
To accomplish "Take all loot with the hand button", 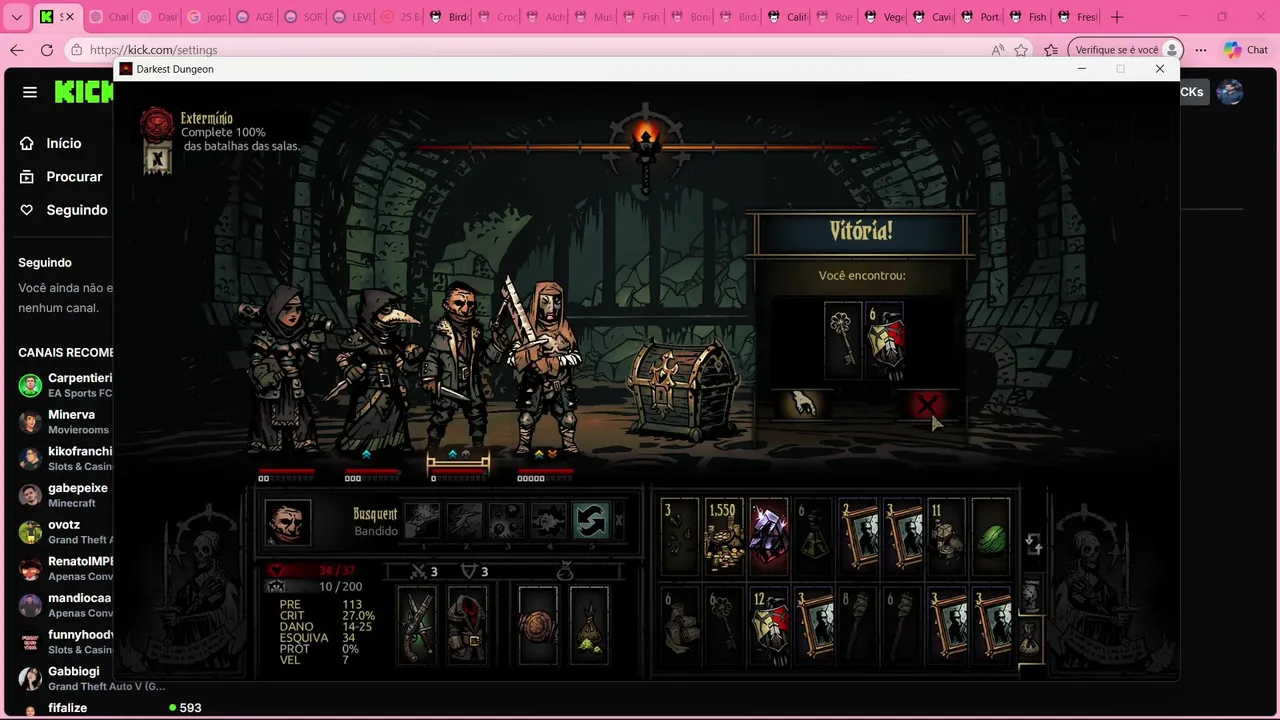I will pyautogui.click(x=803, y=404).
